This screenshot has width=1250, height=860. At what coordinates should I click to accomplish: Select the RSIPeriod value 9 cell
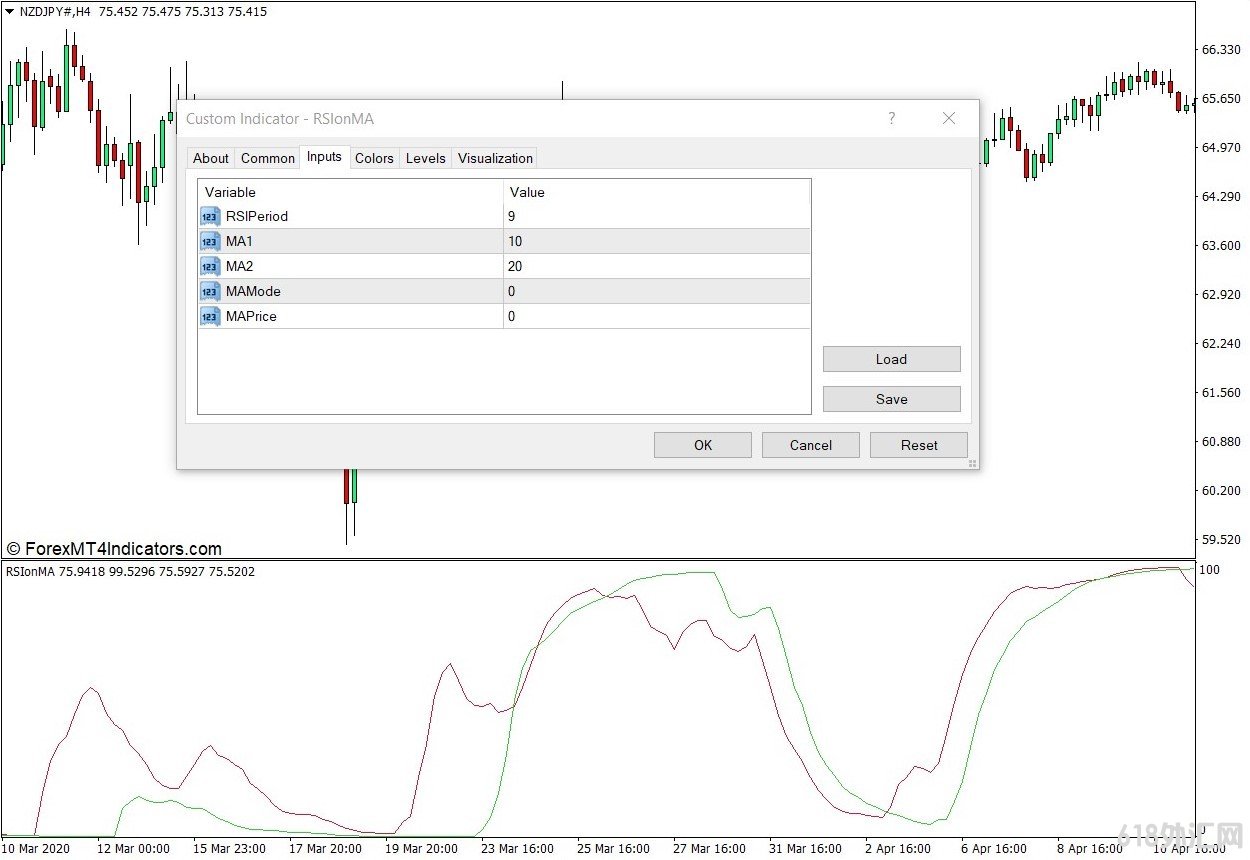(657, 216)
